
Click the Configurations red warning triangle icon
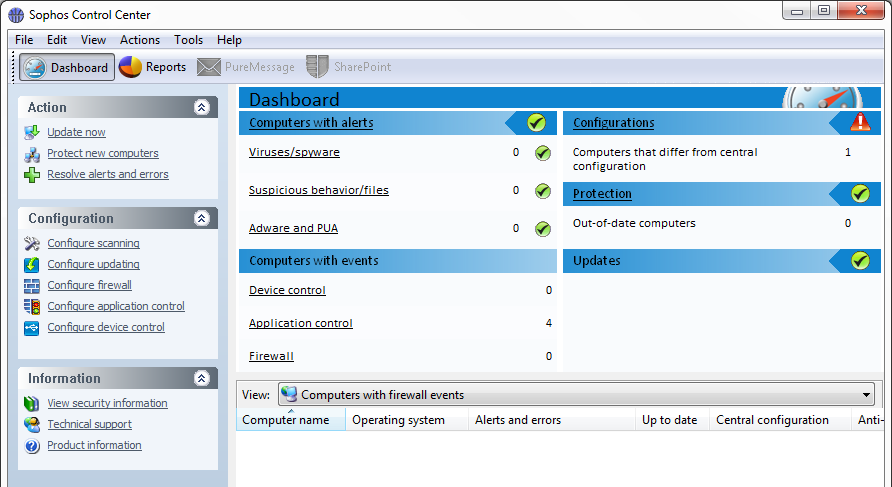tap(860, 122)
